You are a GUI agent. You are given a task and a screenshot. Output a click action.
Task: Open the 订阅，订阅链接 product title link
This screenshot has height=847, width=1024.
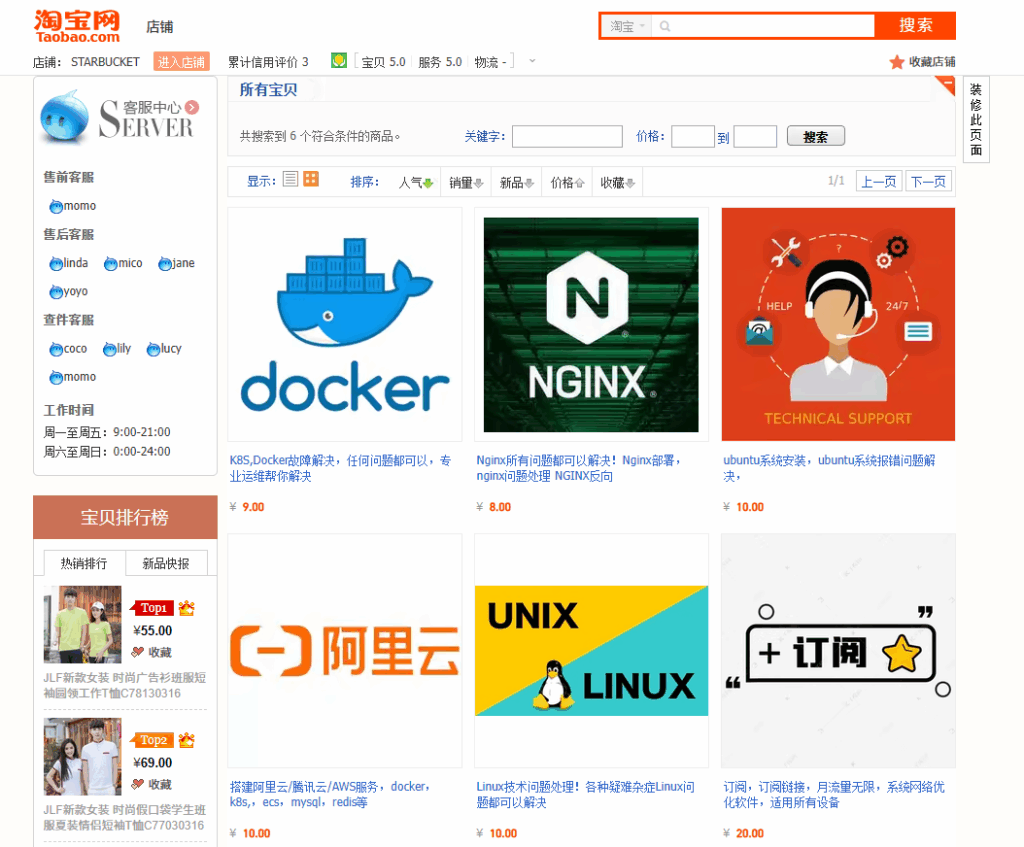point(834,794)
